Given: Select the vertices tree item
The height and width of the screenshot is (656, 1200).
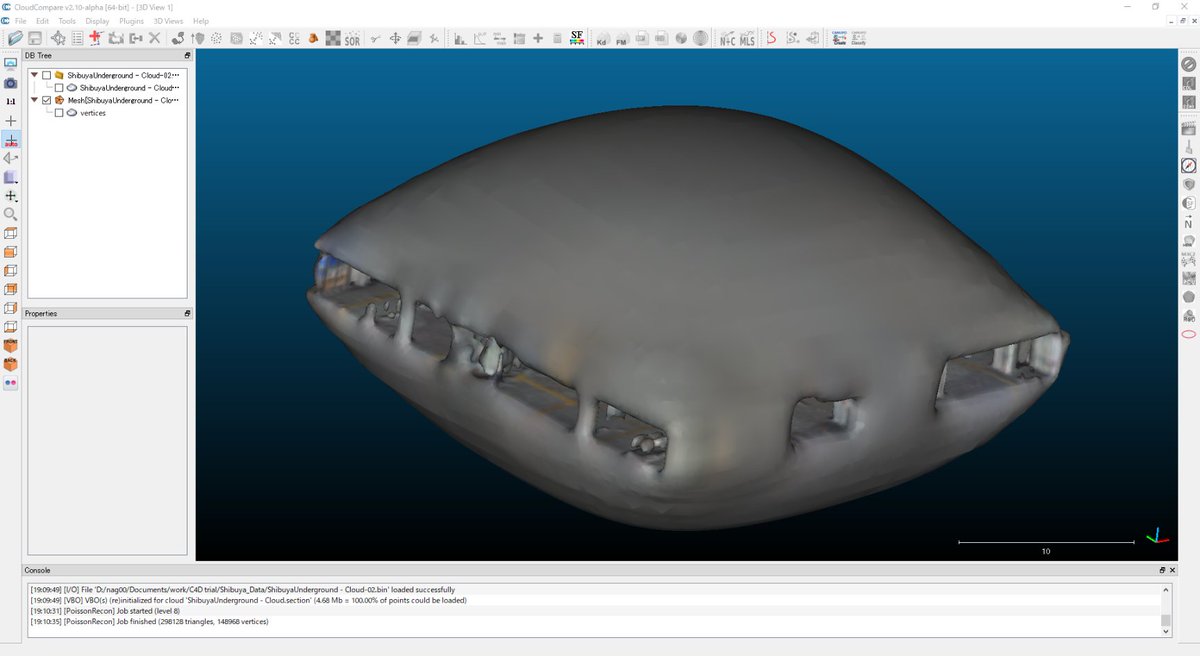Looking at the screenshot, I should pos(93,113).
